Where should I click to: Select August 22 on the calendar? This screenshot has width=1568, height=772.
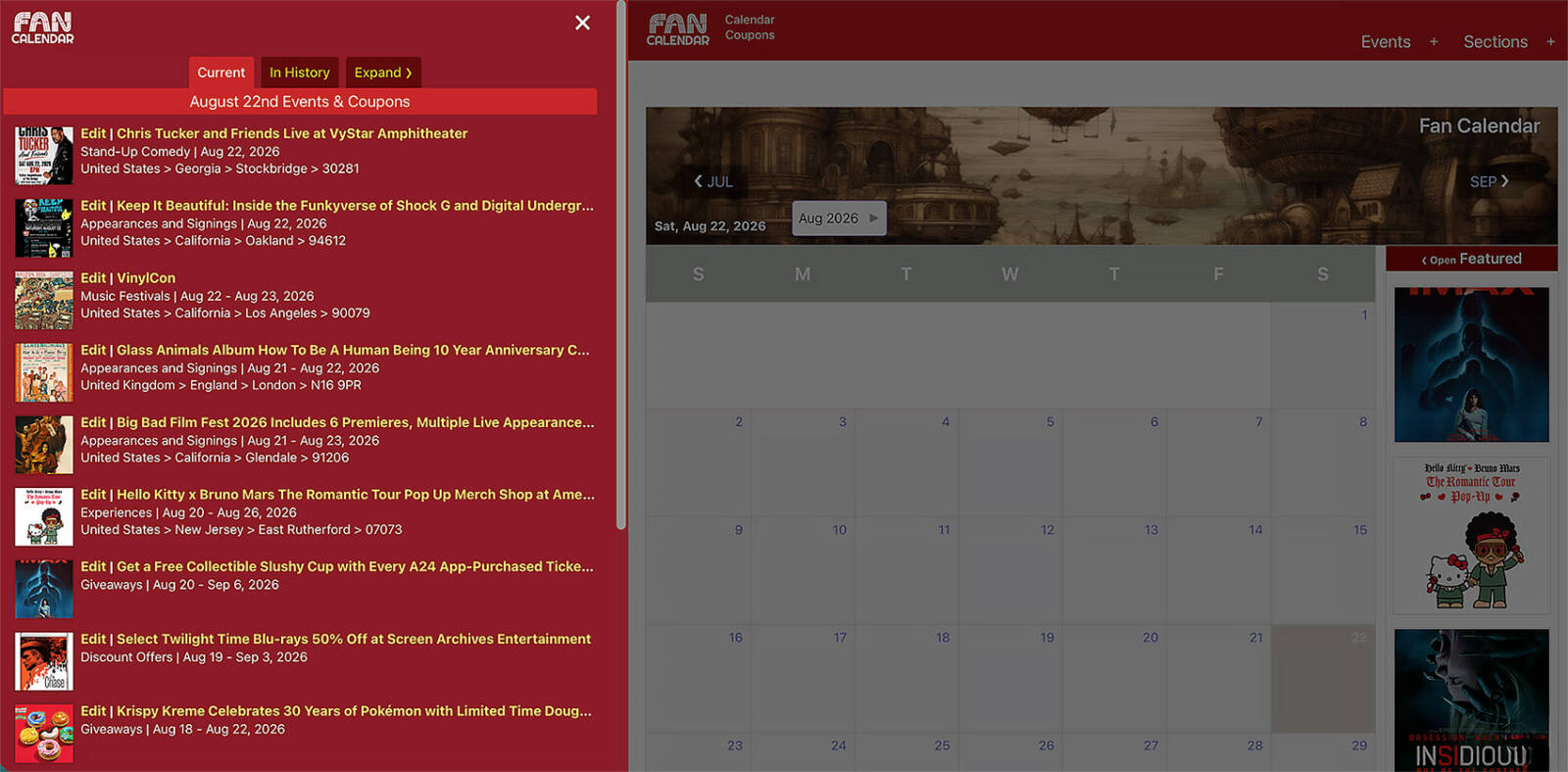pyautogui.click(x=1323, y=679)
